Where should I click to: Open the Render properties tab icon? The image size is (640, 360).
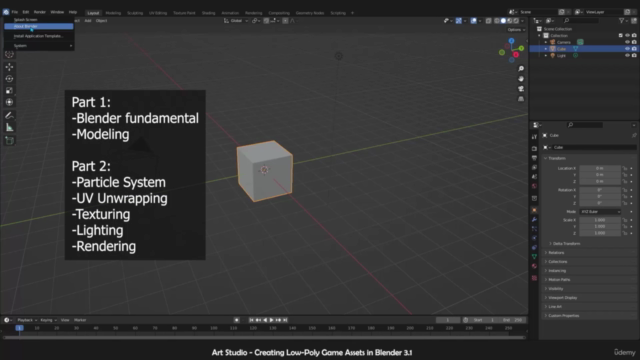[x=534, y=149]
